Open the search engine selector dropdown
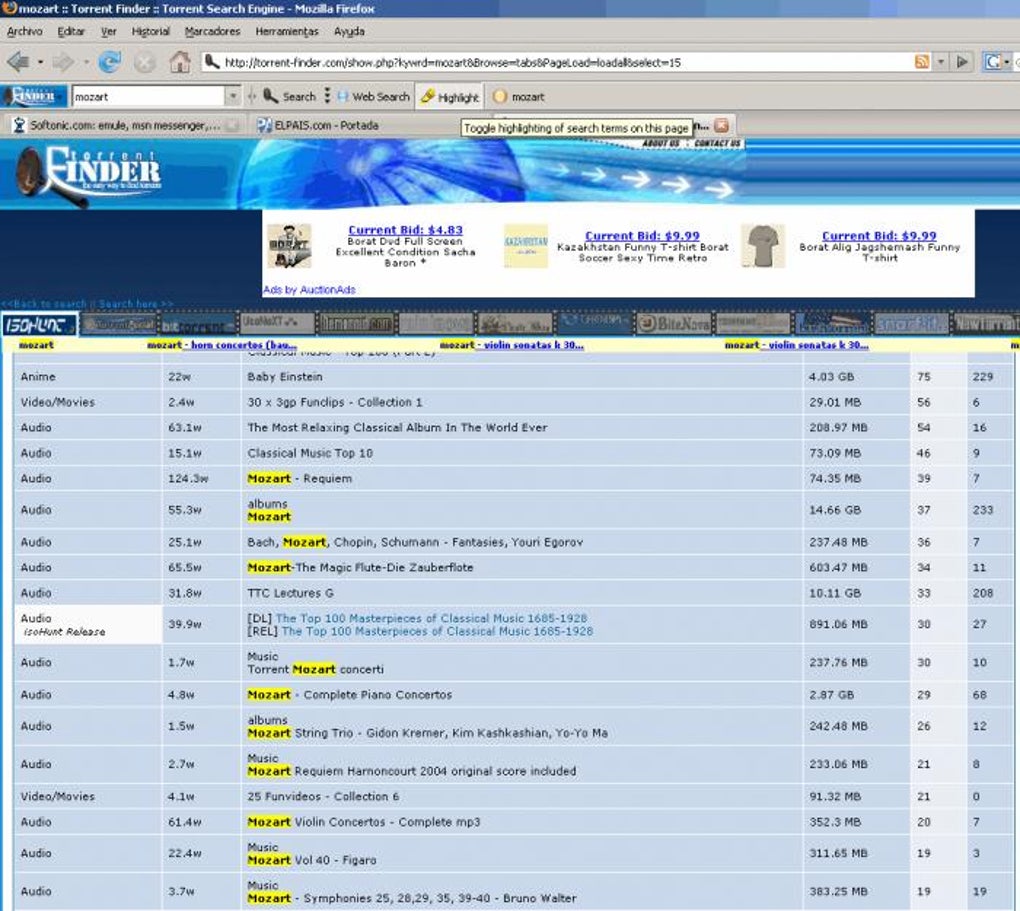The width and height of the screenshot is (1020, 911). 1008,62
